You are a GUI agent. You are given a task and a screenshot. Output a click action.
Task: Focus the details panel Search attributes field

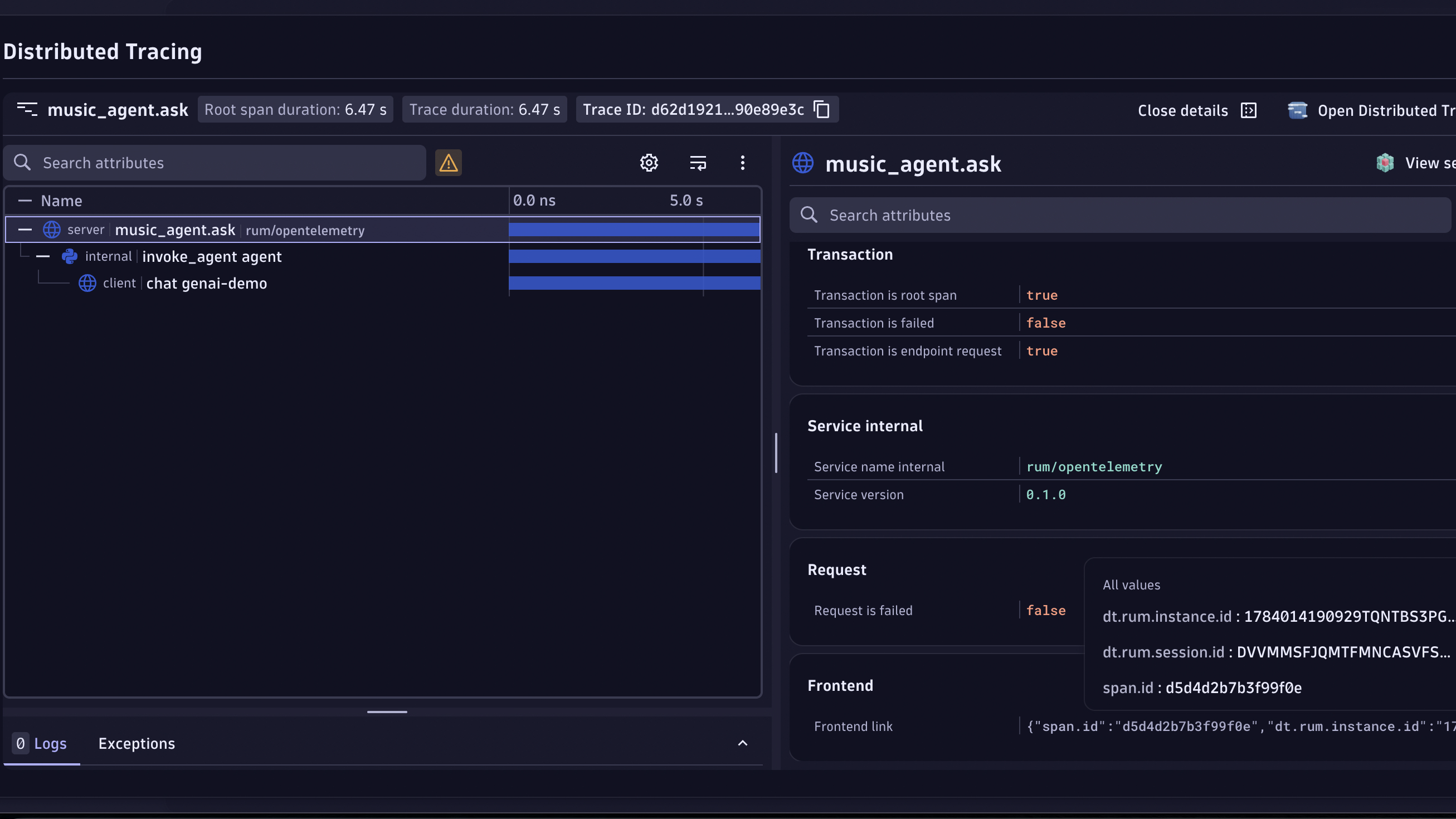pyautogui.click(x=1120, y=216)
